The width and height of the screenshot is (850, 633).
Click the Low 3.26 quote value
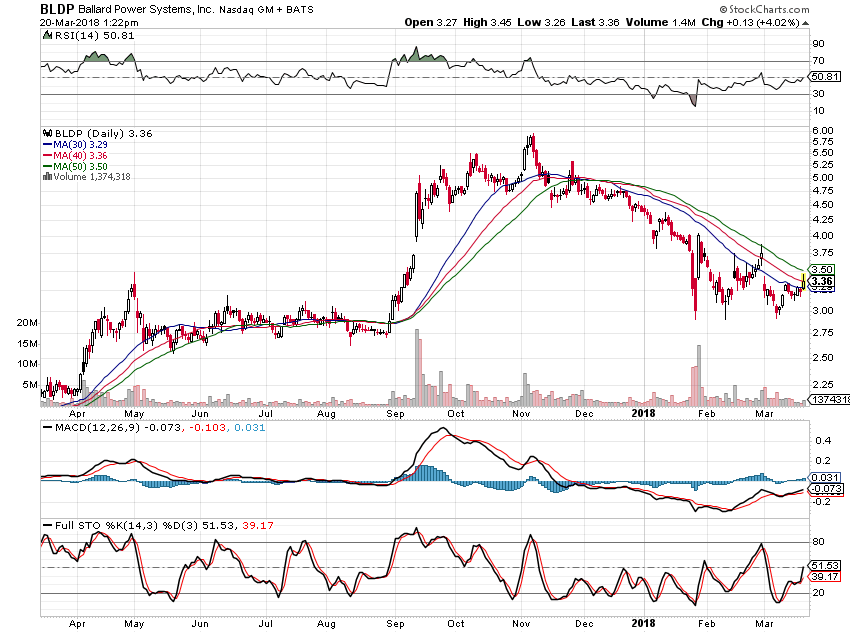(x=541, y=22)
